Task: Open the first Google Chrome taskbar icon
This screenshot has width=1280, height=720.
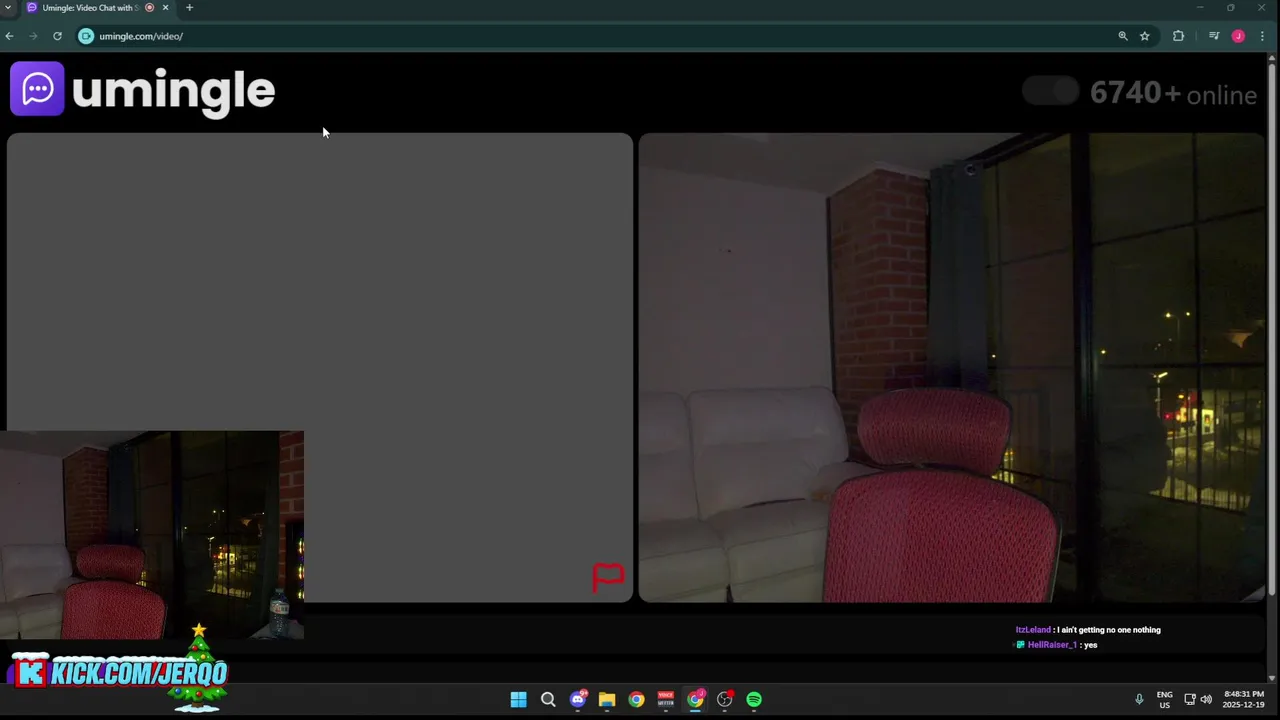Action: click(x=636, y=700)
